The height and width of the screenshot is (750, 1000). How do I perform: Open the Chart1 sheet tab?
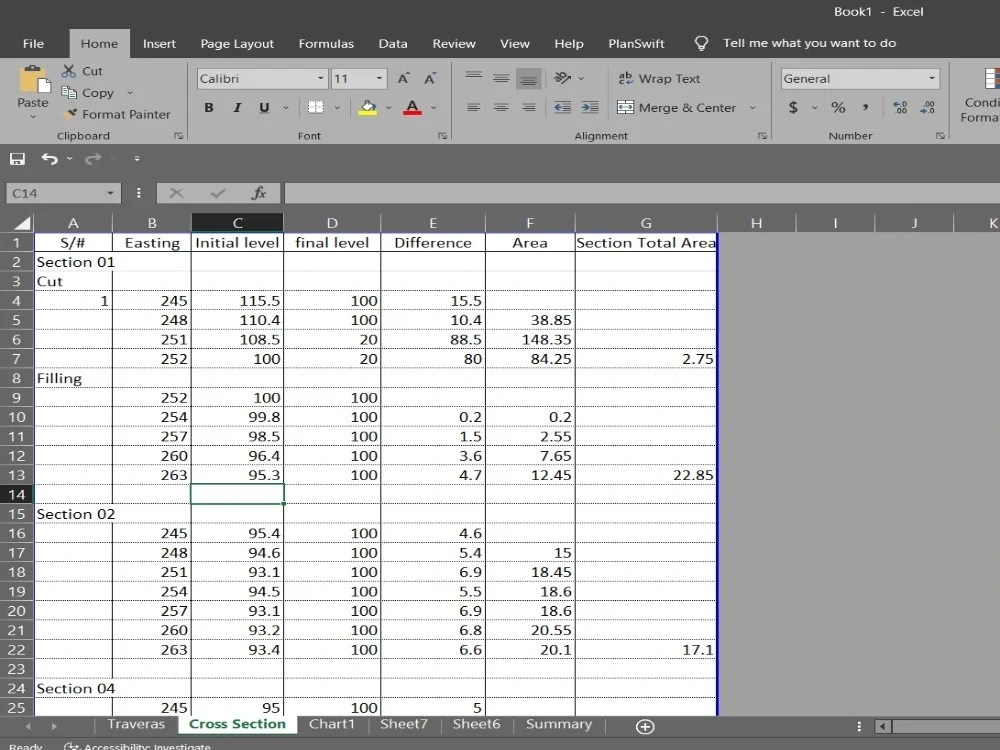332,724
